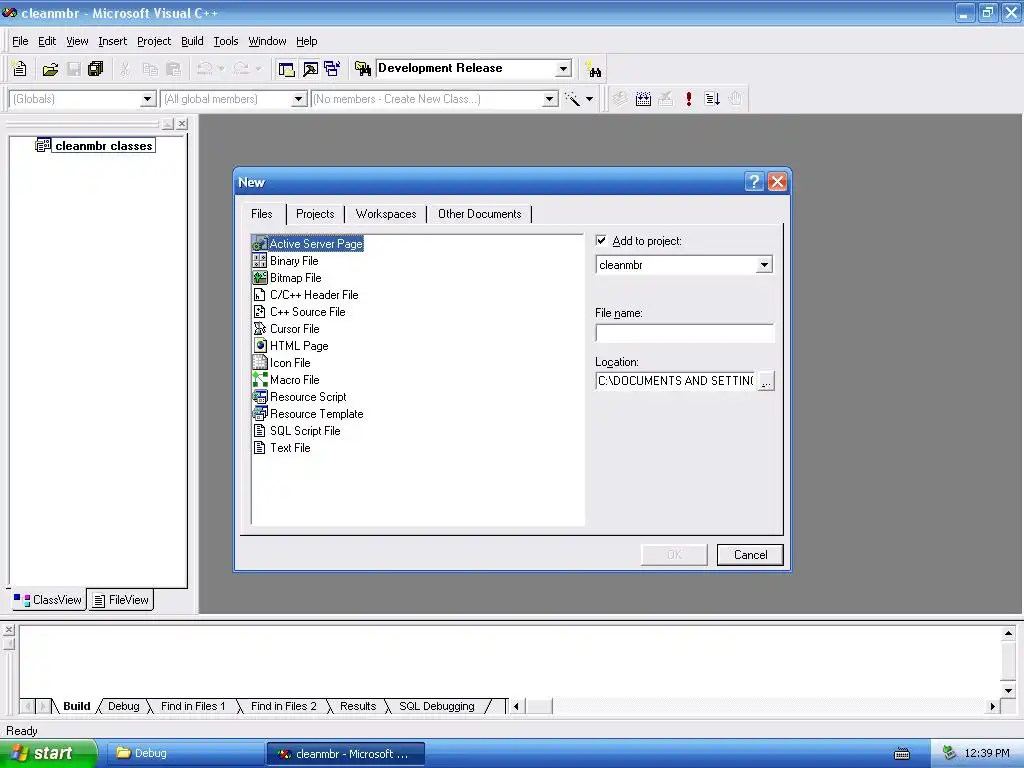
Task: Click the New Text File toolbar icon
Action: 19,69
